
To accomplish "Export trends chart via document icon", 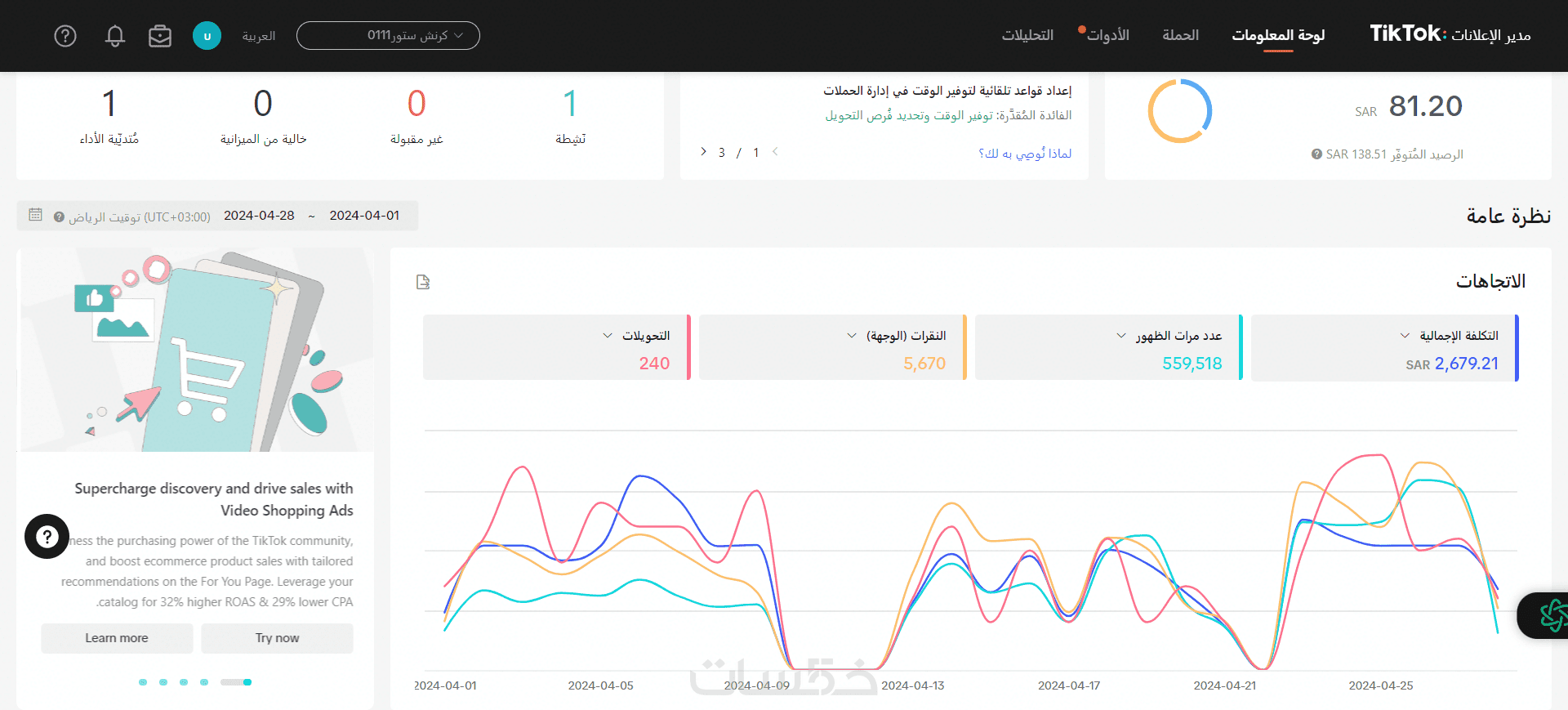I will pyautogui.click(x=423, y=282).
